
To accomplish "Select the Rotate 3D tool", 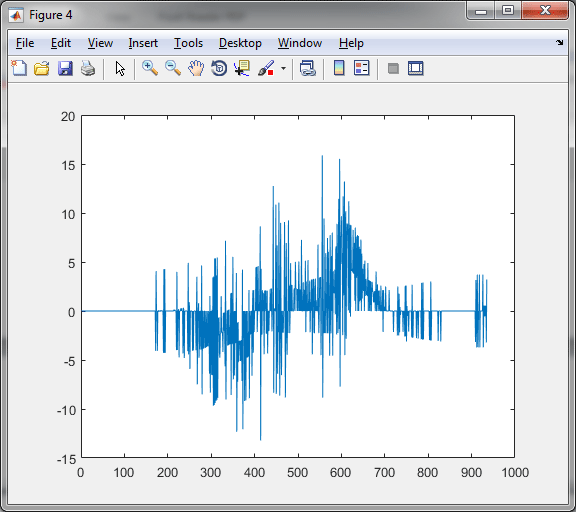I will point(219,68).
